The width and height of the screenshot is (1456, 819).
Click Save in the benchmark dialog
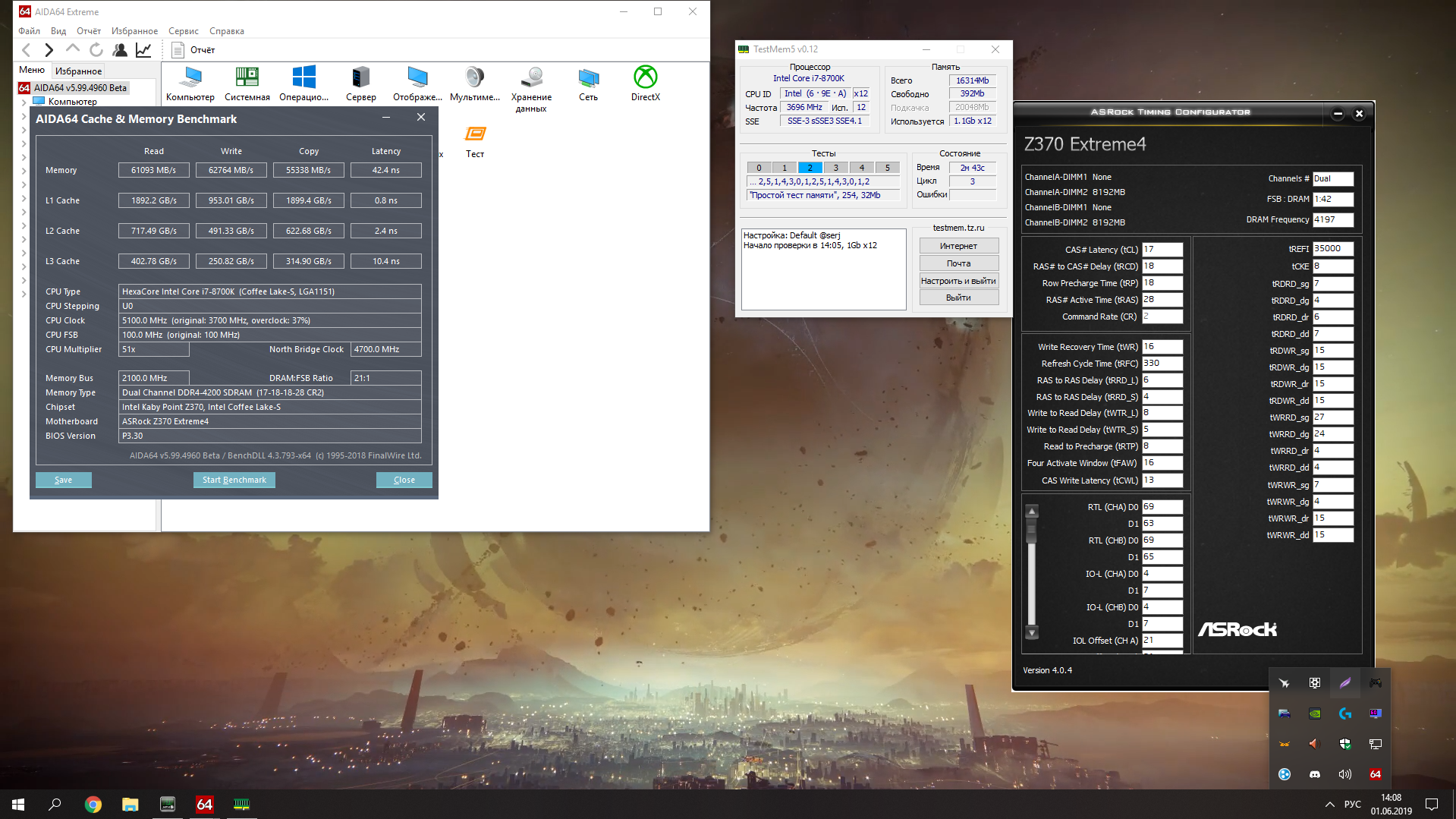[64, 480]
